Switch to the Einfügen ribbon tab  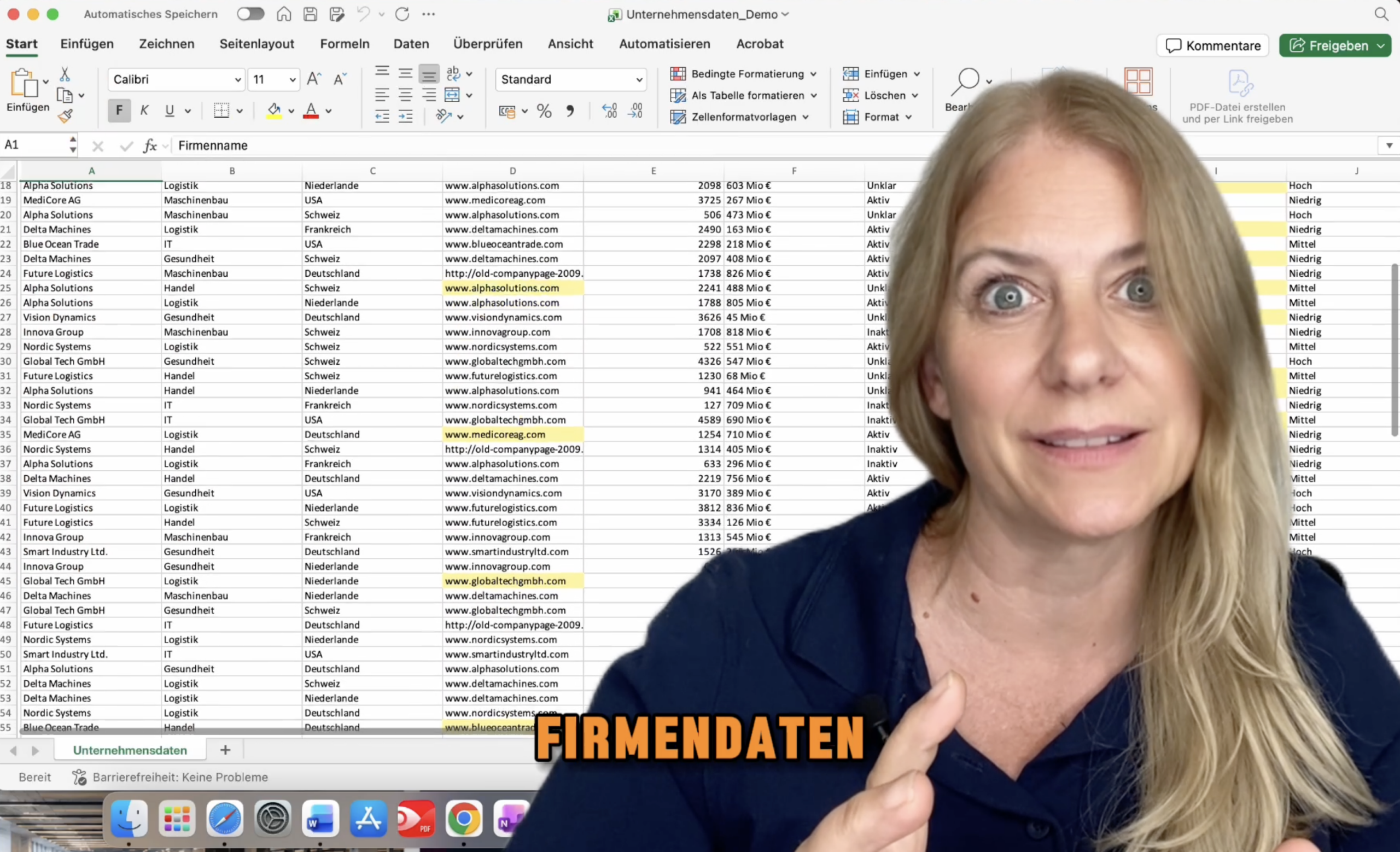[87, 44]
